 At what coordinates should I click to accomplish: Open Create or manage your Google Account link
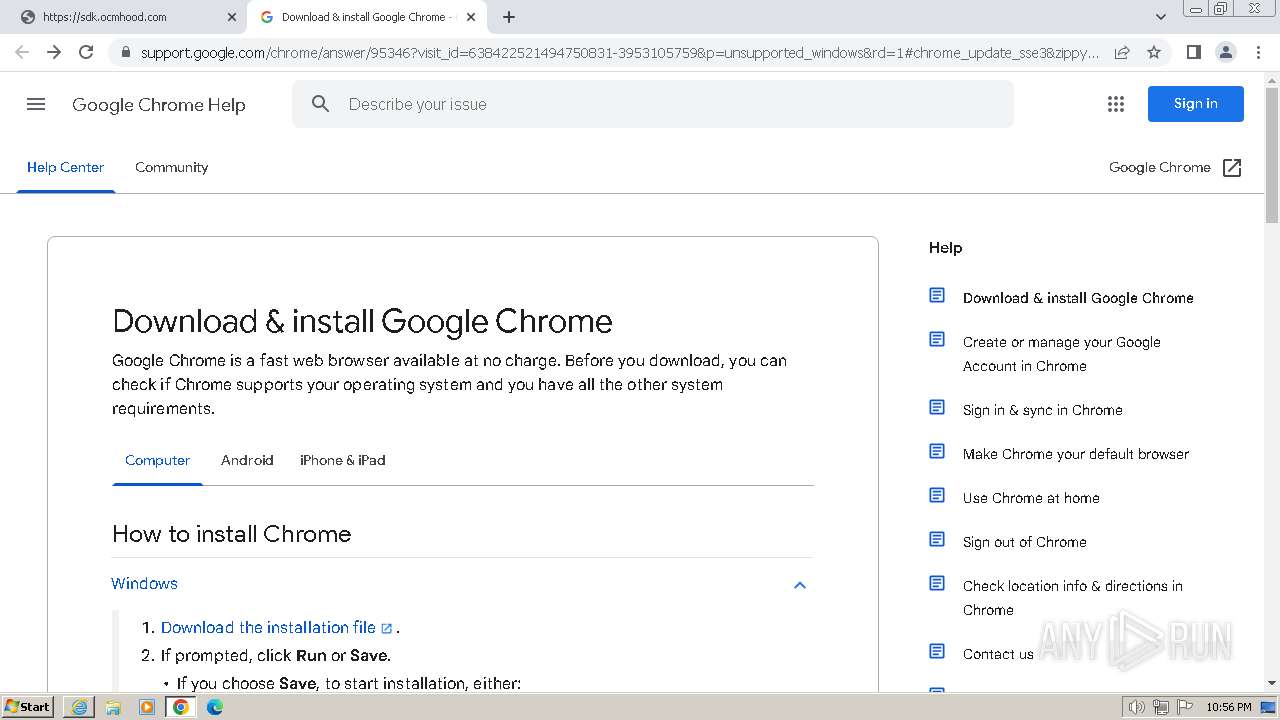[1062, 354]
